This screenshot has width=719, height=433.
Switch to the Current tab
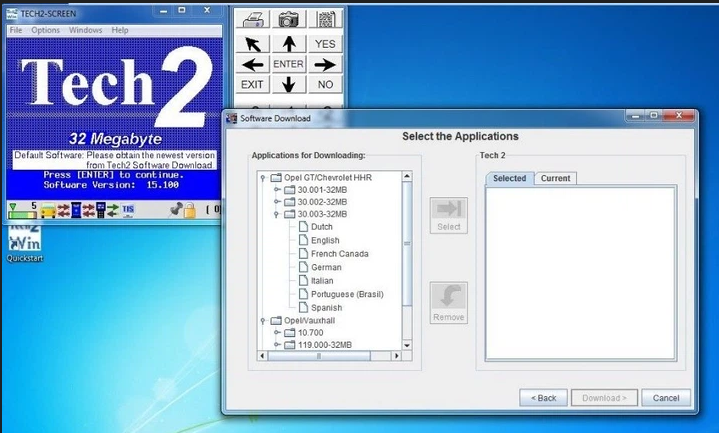coord(555,178)
